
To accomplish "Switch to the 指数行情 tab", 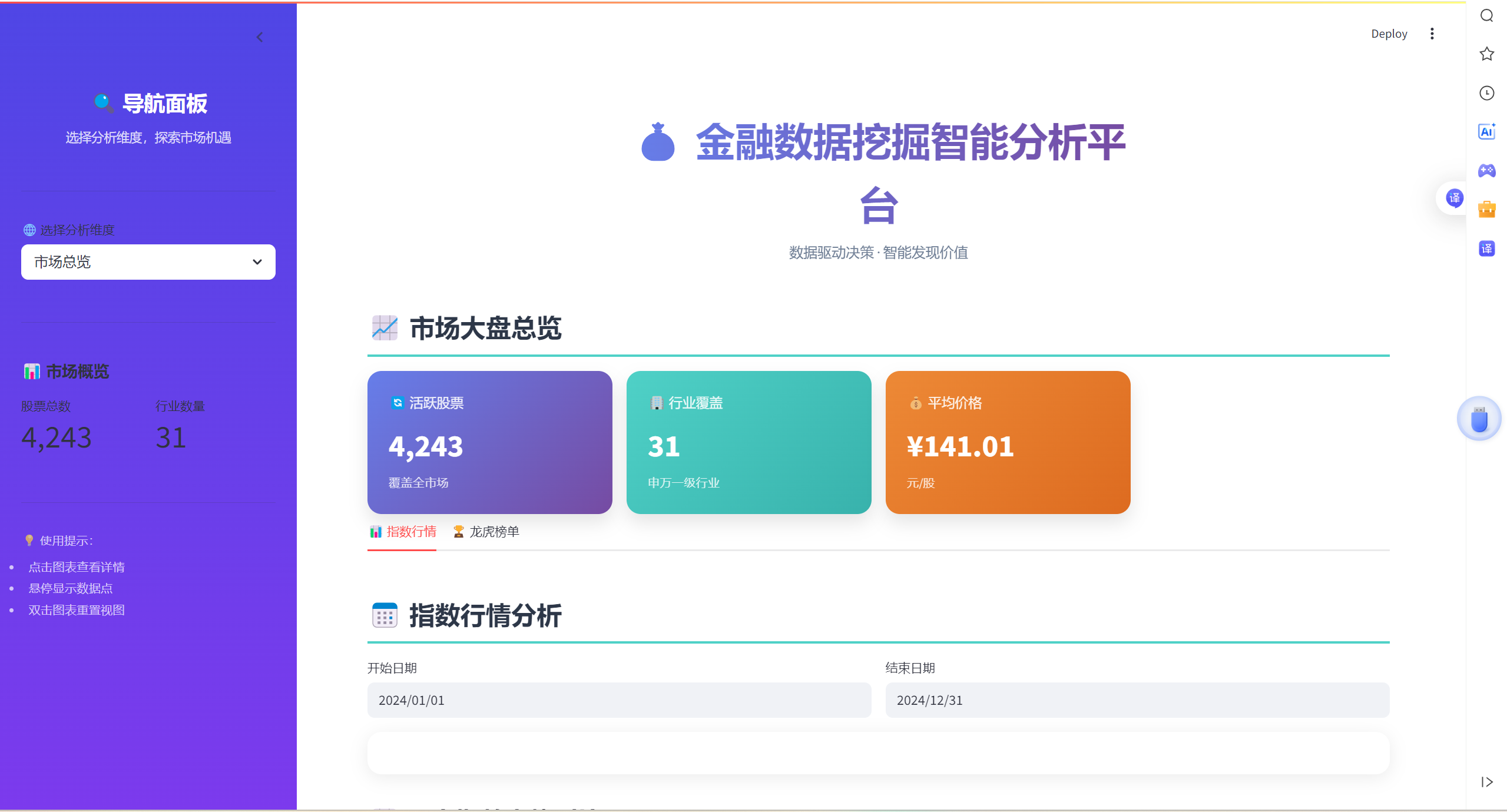I will coord(403,531).
